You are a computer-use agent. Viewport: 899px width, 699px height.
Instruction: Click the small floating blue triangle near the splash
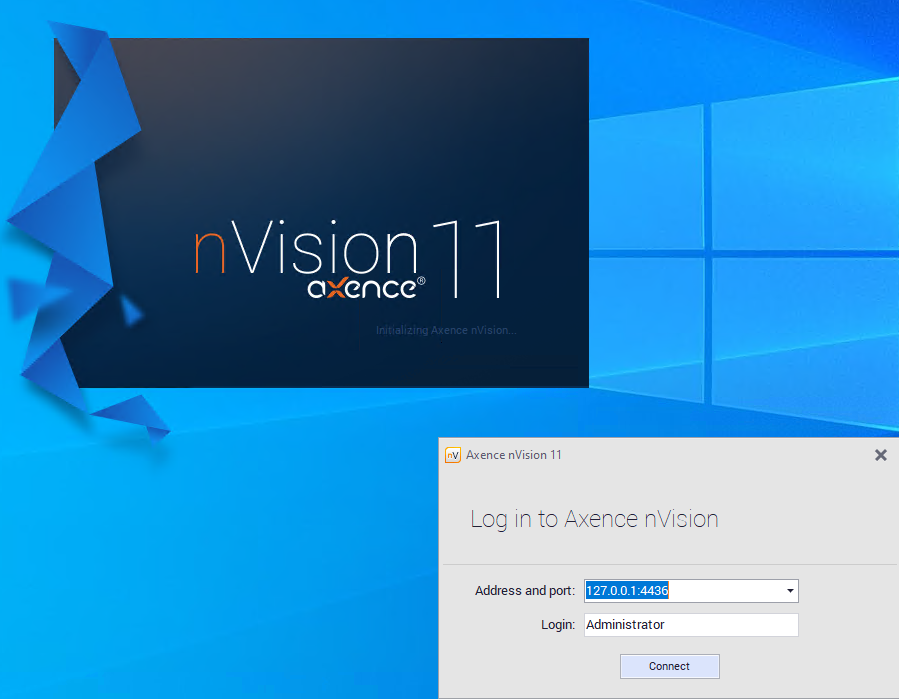click(x=132, y=312)
